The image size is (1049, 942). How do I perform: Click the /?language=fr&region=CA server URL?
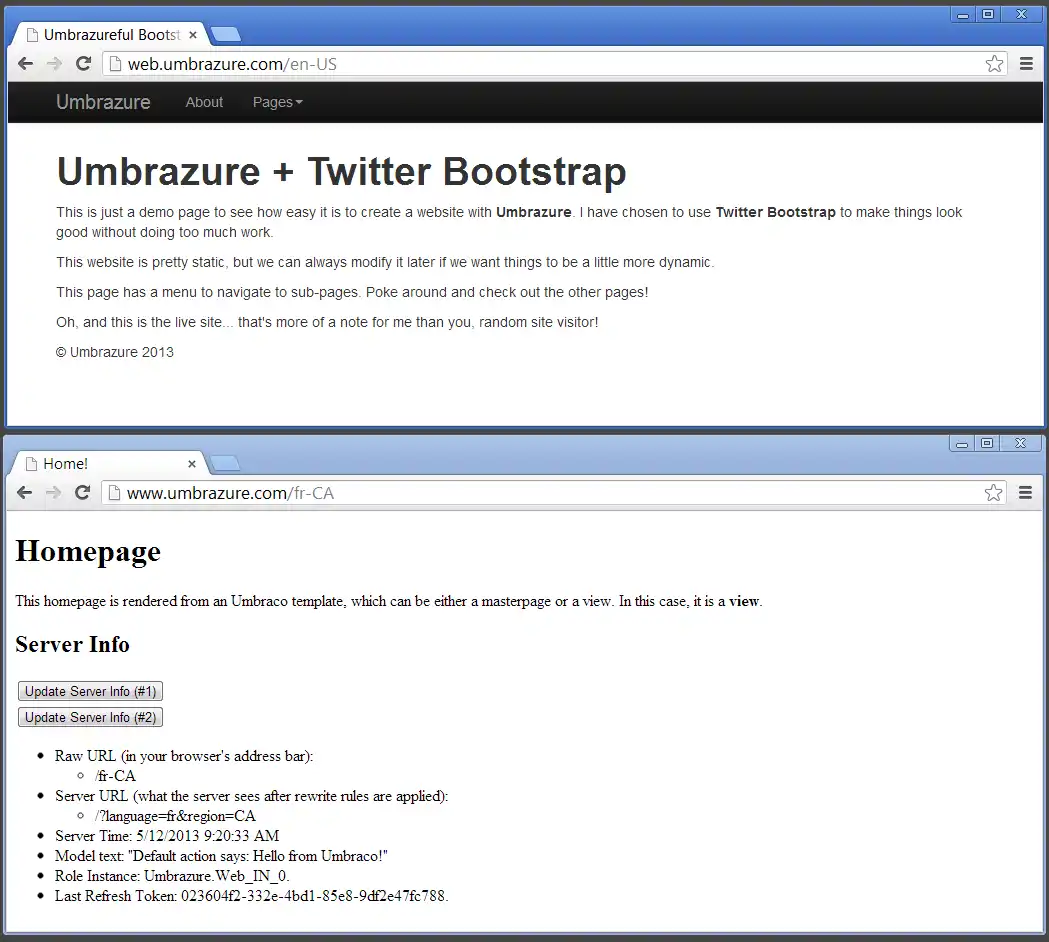(x=175, y=816)
